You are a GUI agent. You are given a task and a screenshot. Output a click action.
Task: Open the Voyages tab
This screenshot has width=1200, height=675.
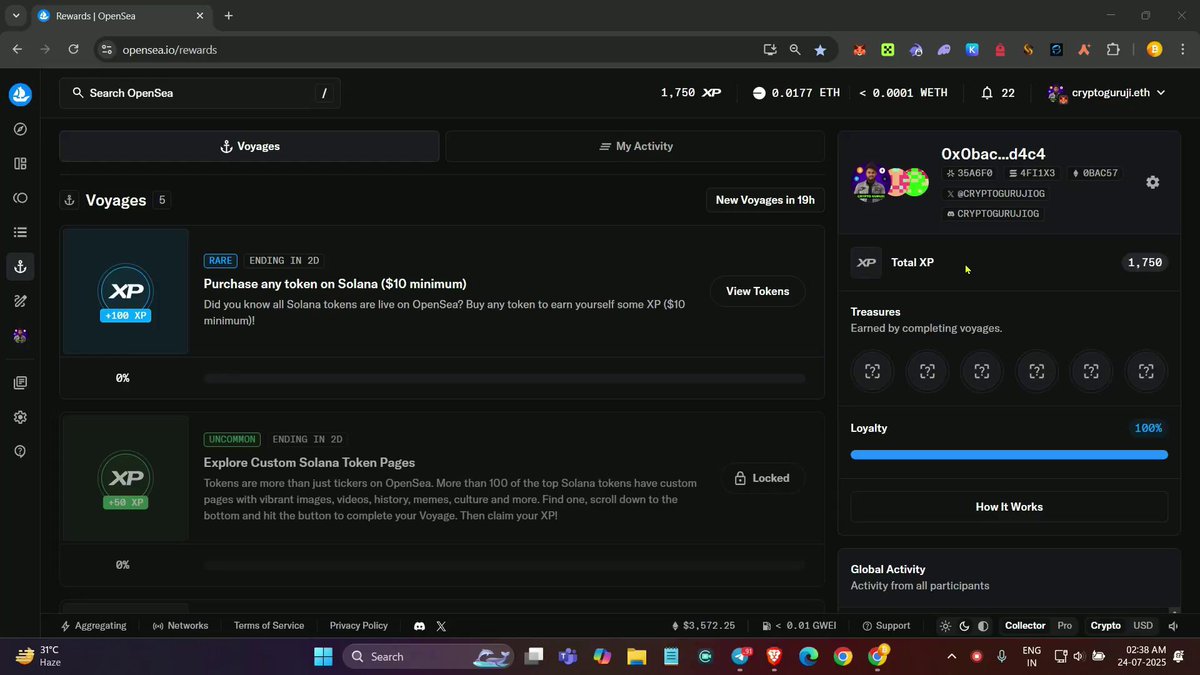pos(249,146)
